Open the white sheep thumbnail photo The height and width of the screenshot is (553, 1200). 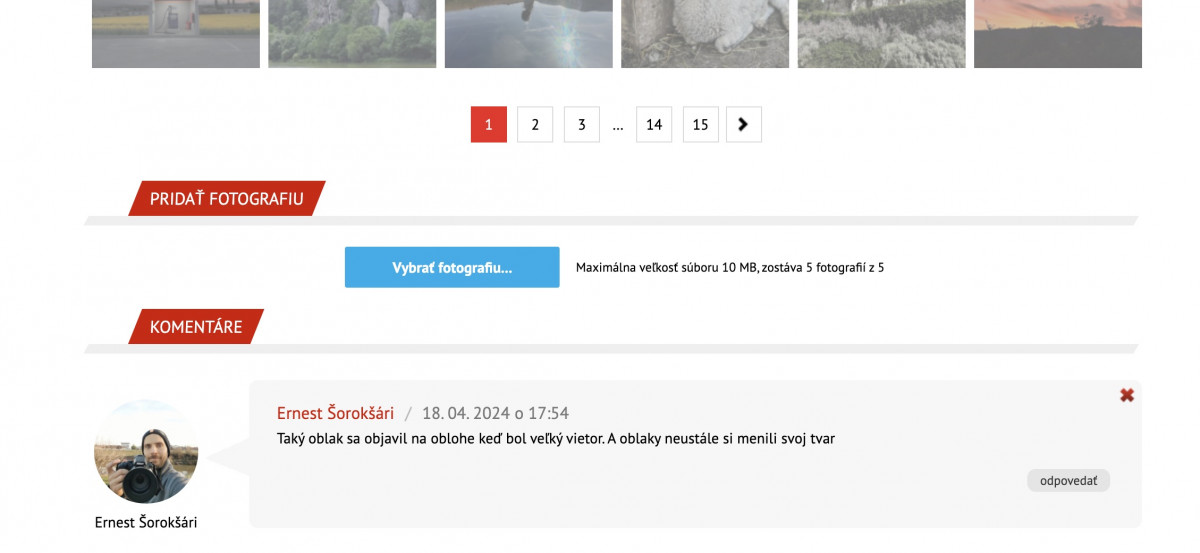pyautogui.click(x=705, y=34)
